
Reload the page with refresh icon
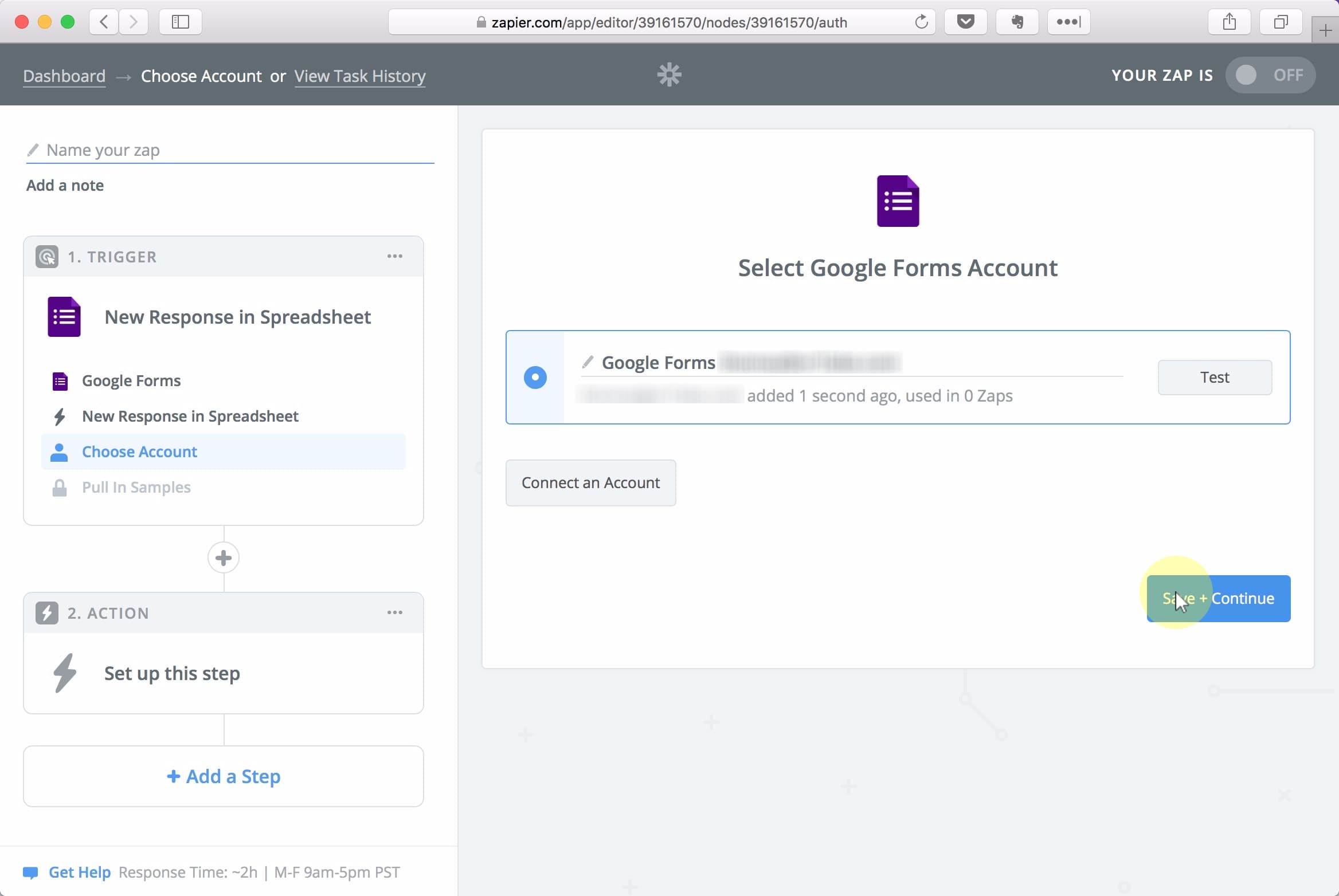coord(921,22)
